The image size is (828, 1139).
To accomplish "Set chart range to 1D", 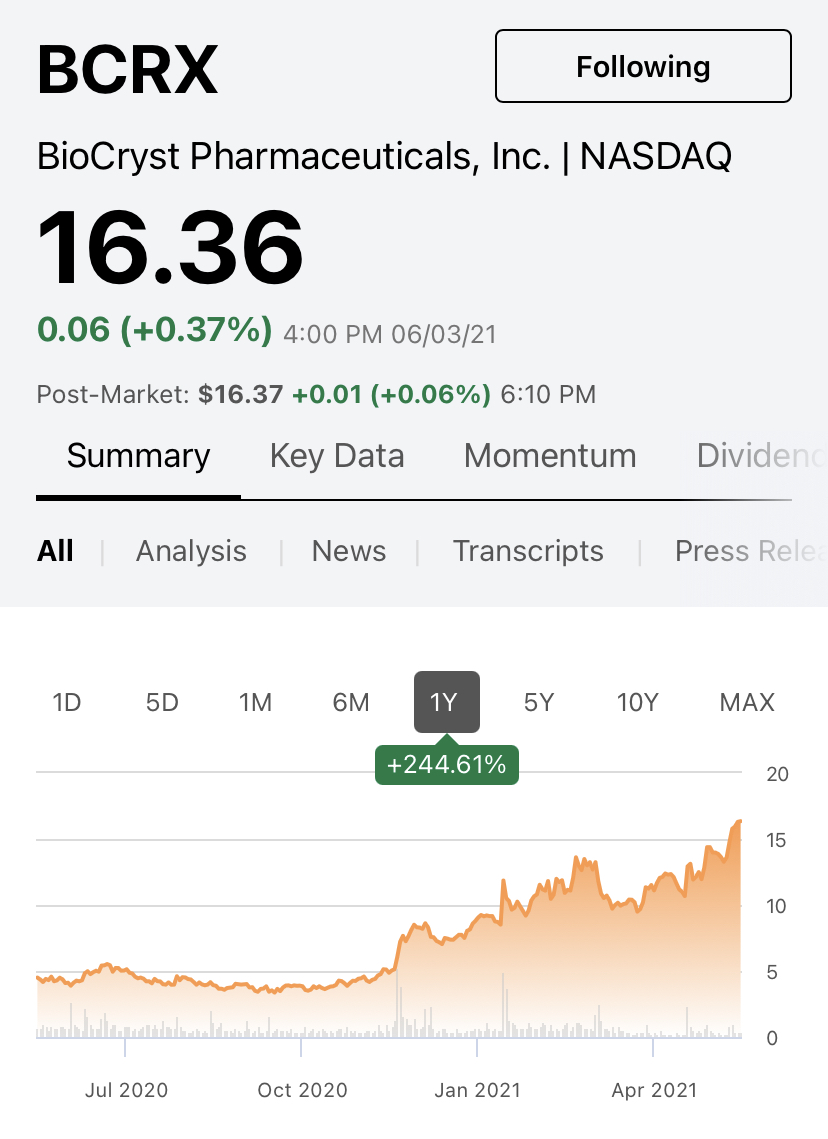I will [66, 702].
